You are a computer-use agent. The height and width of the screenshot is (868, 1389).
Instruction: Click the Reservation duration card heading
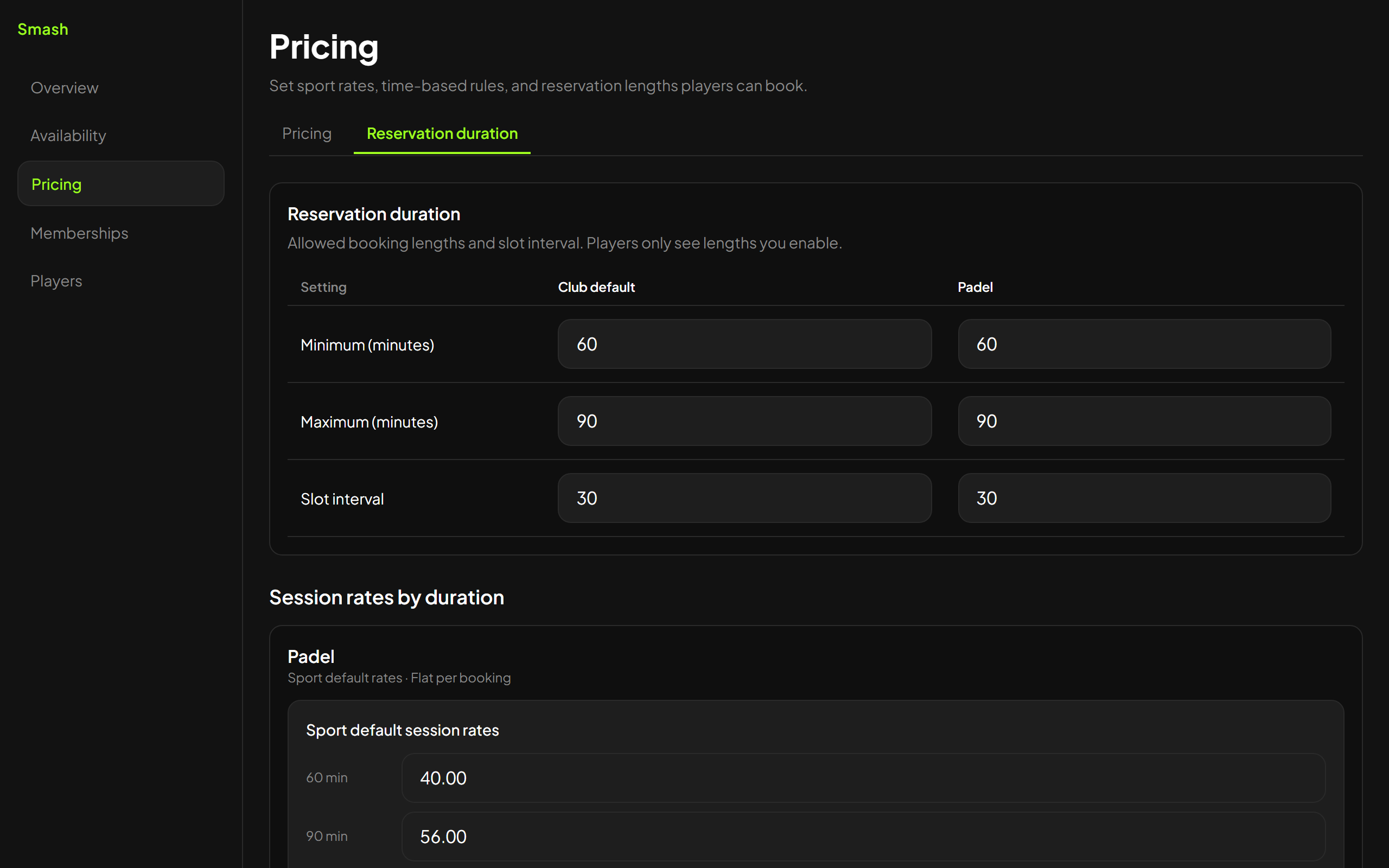[374, 214]
